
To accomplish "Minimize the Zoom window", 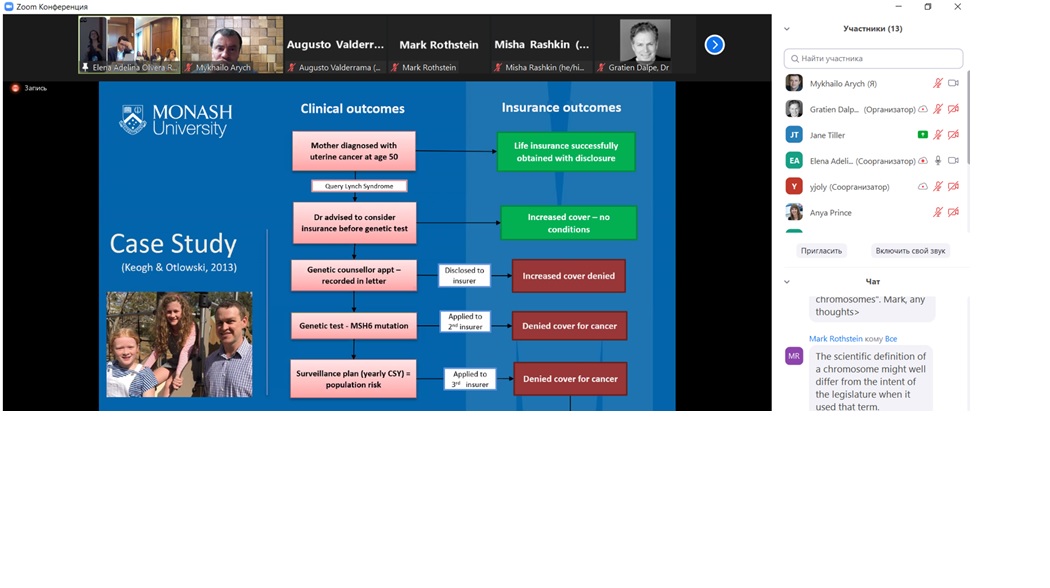I will (899, 6).
